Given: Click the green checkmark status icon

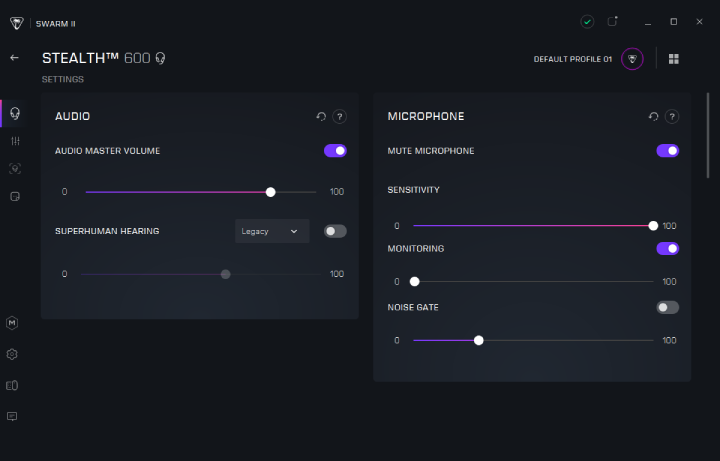Looking at the screenshot, I should click(587, 21).
